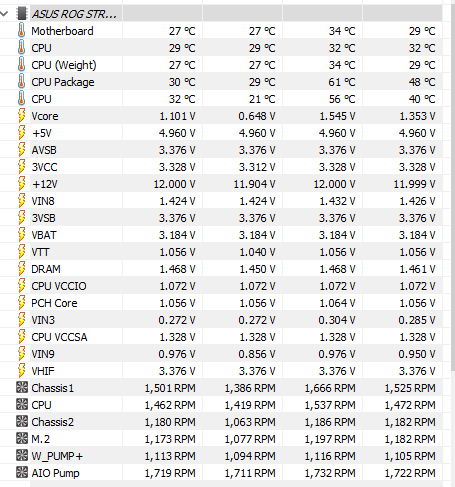
Task: Click the Vcore maximum value 1.545 V
Action: [x=337, y=116]
